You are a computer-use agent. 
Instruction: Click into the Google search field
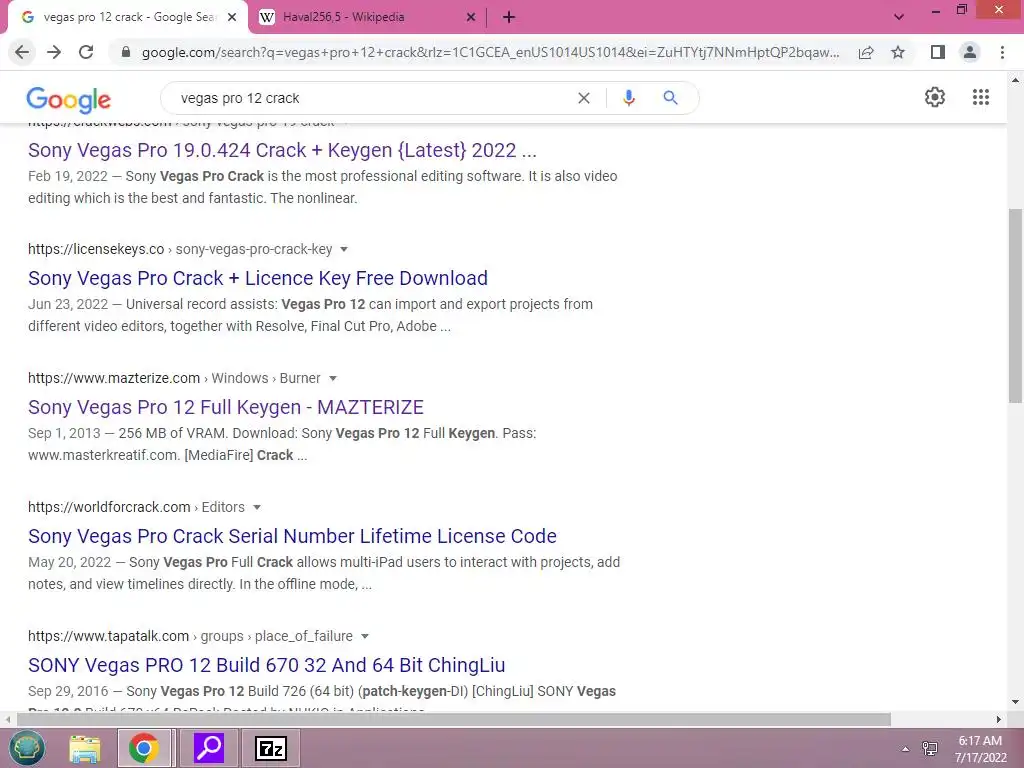(372, 98)
